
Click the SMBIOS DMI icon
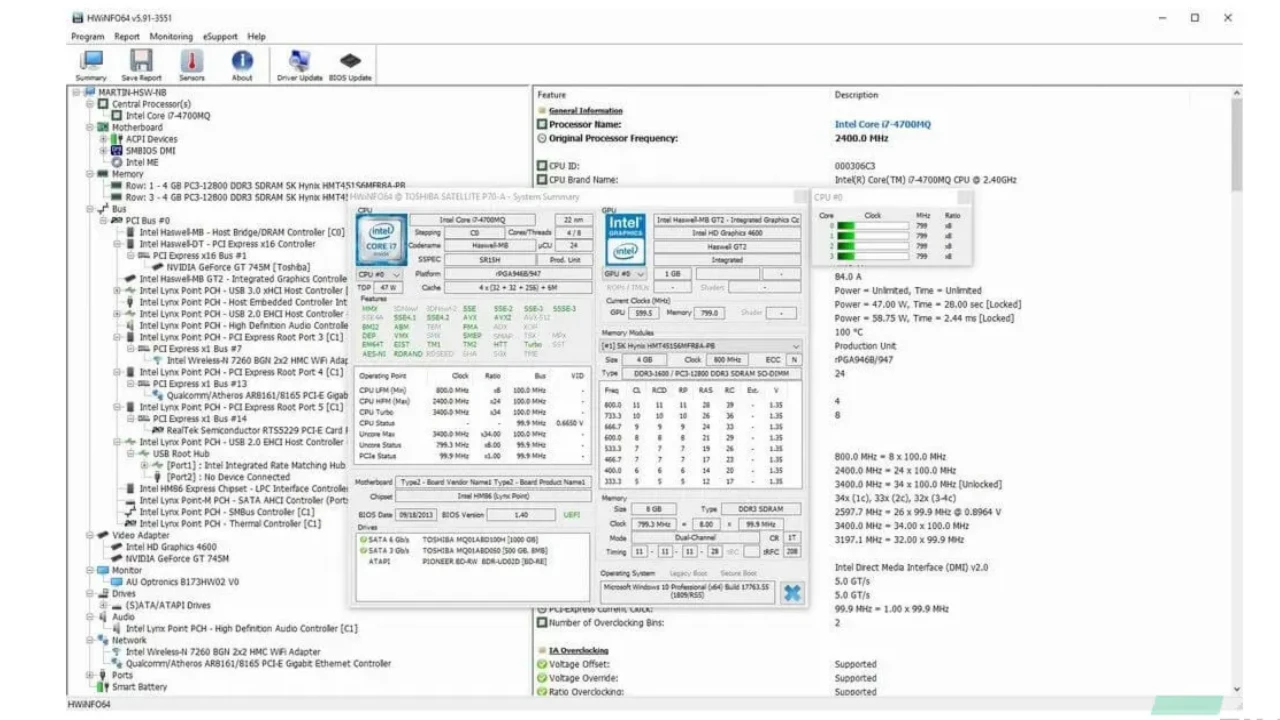(x=117, y=151)
